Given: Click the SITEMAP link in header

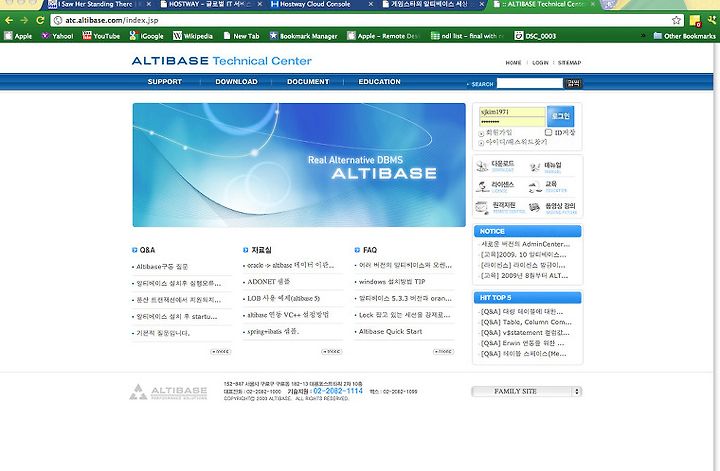Looking at the screenshot, I should pyautogui.click(x=569, y=62).
